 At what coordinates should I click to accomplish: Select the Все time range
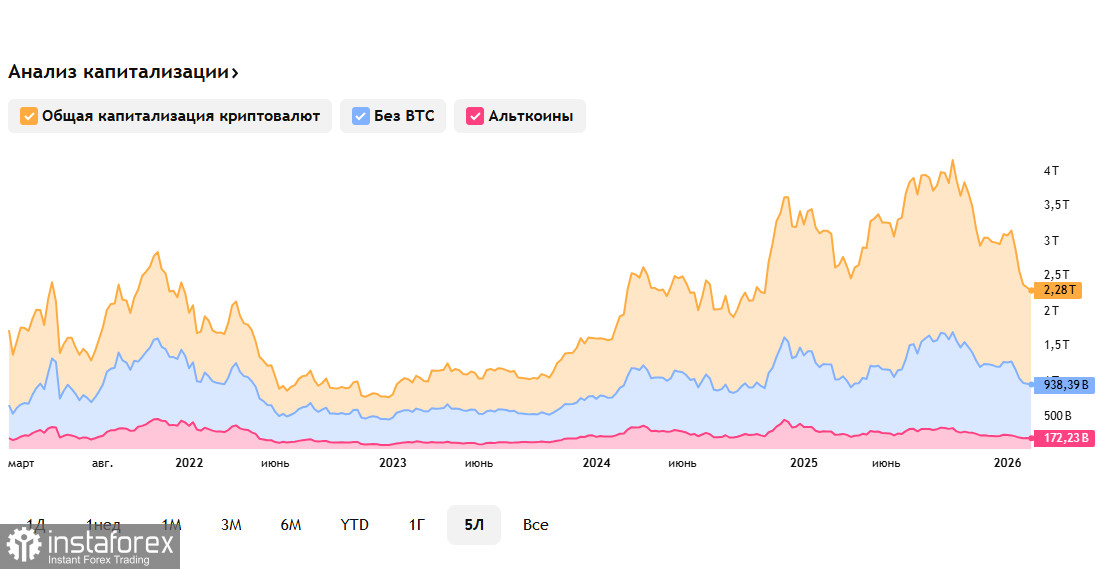pos(535,525)
